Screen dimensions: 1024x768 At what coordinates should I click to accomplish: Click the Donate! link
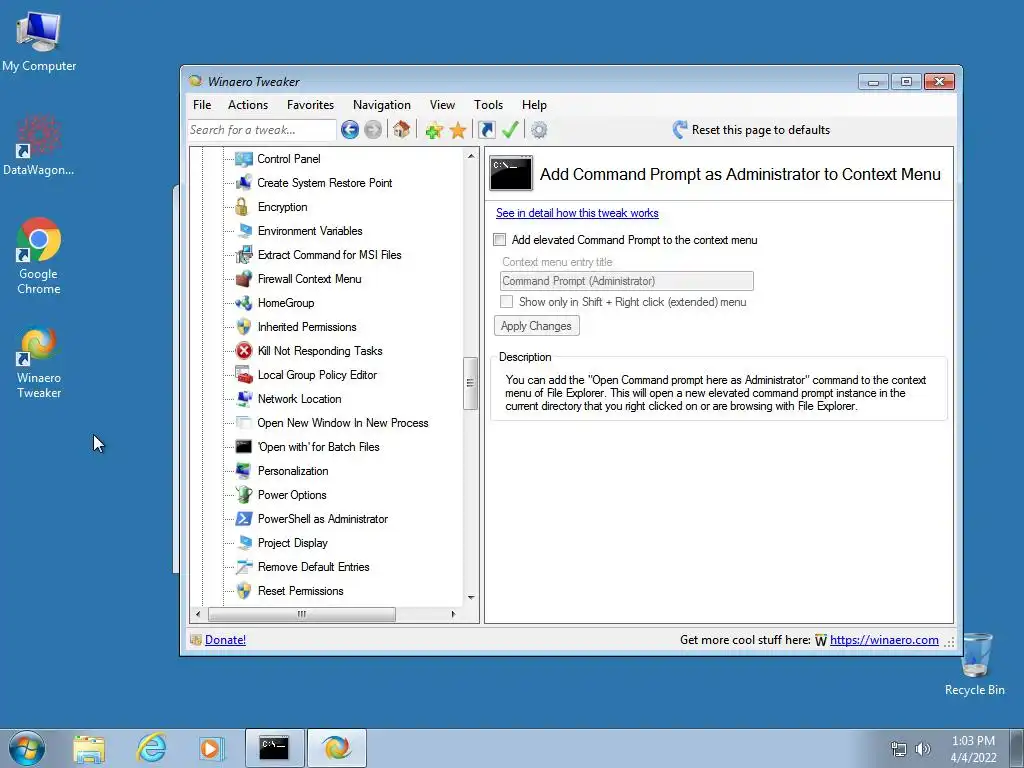tap(225, 640)
